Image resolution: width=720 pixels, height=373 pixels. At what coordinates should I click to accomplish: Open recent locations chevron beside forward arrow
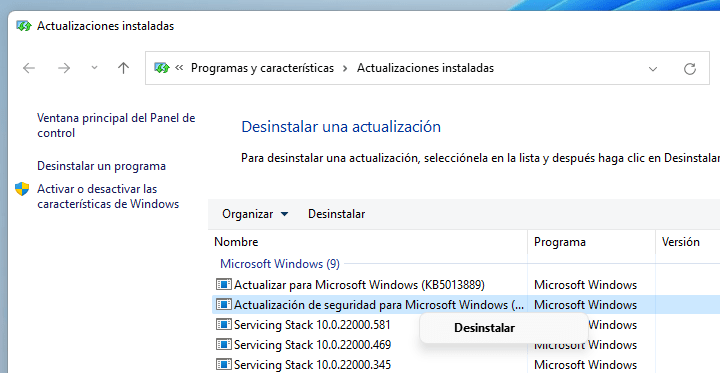click(95, 68)
